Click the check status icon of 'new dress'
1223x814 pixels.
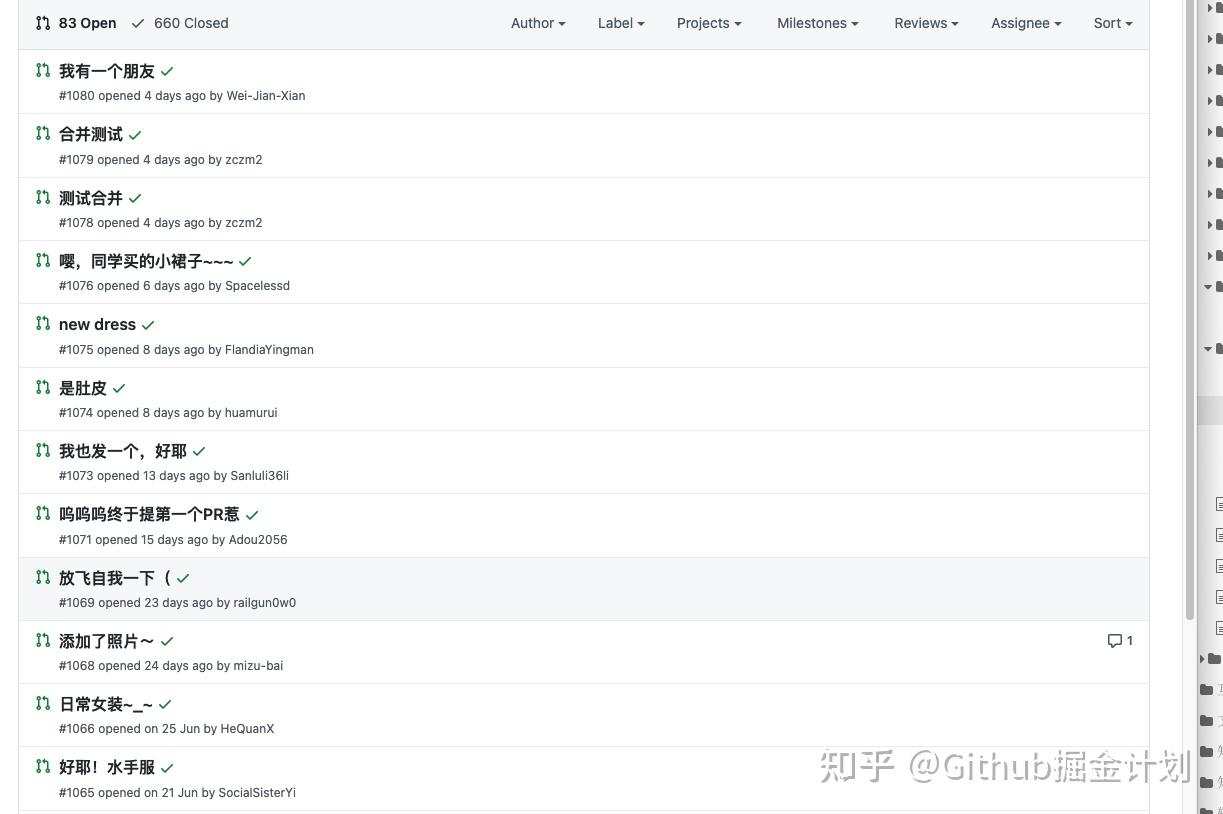coord(148,325)
